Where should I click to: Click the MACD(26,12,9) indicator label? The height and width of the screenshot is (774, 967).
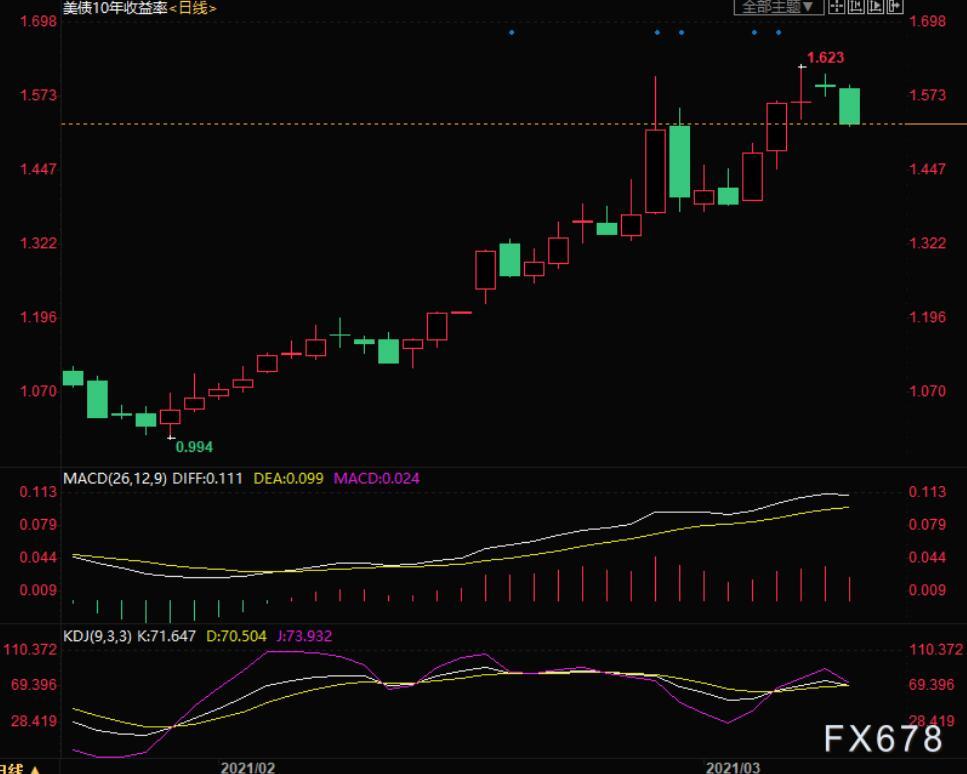(x=115, y=479)
